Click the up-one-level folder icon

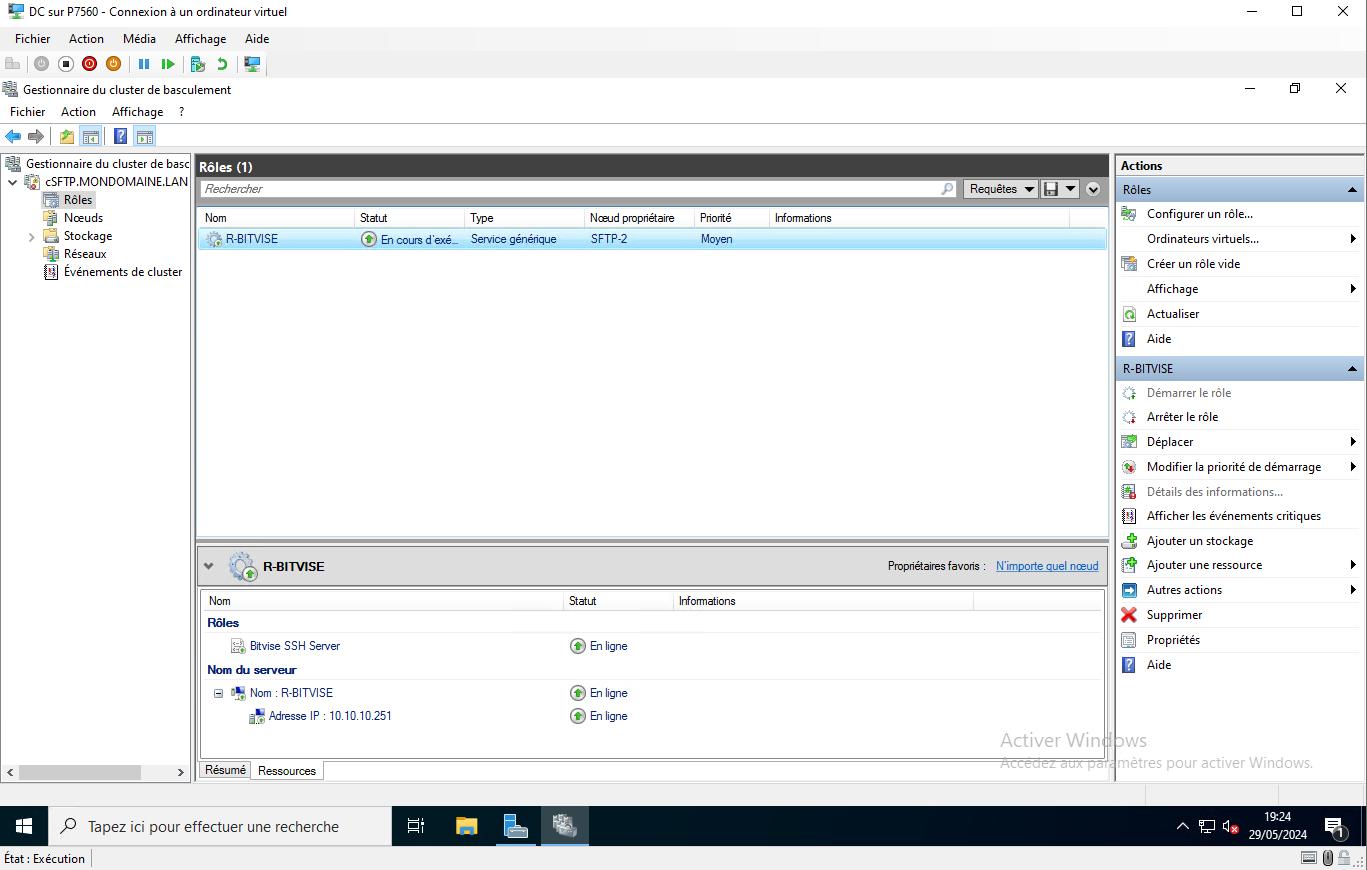[x=67, y=137]
